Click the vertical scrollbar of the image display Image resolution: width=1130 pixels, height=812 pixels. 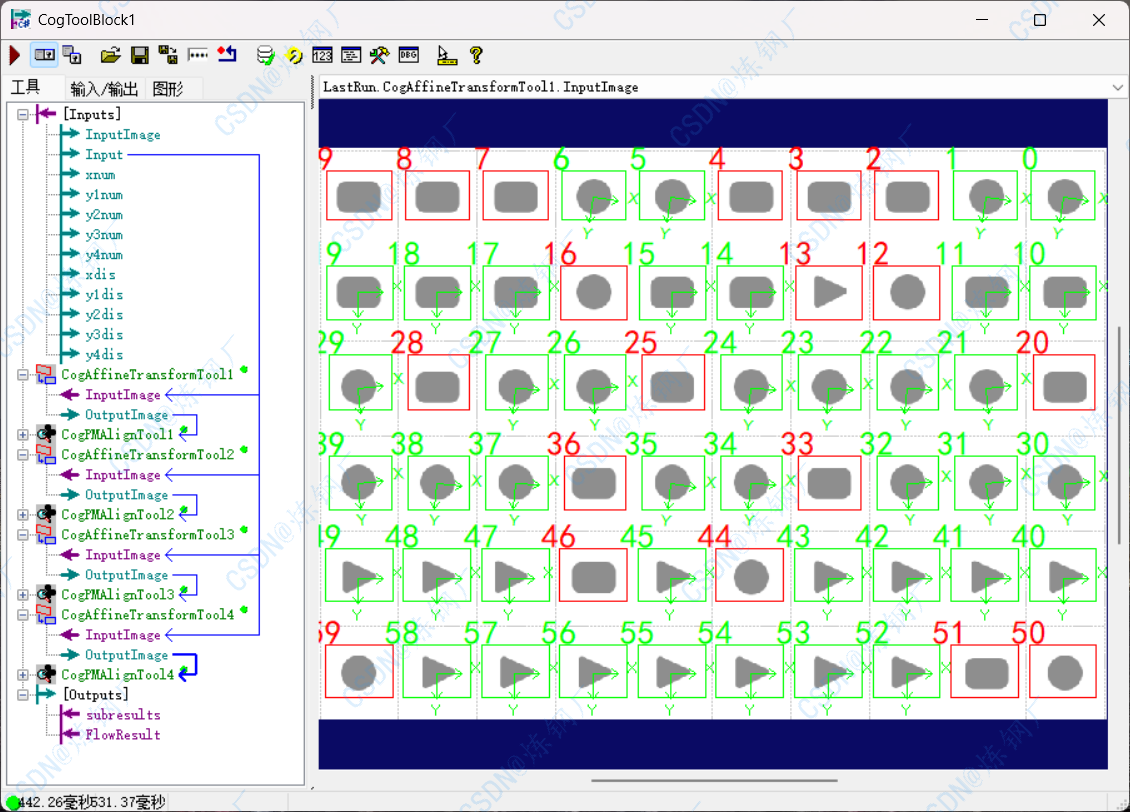pyautogui.click(x=1119, y=434)
